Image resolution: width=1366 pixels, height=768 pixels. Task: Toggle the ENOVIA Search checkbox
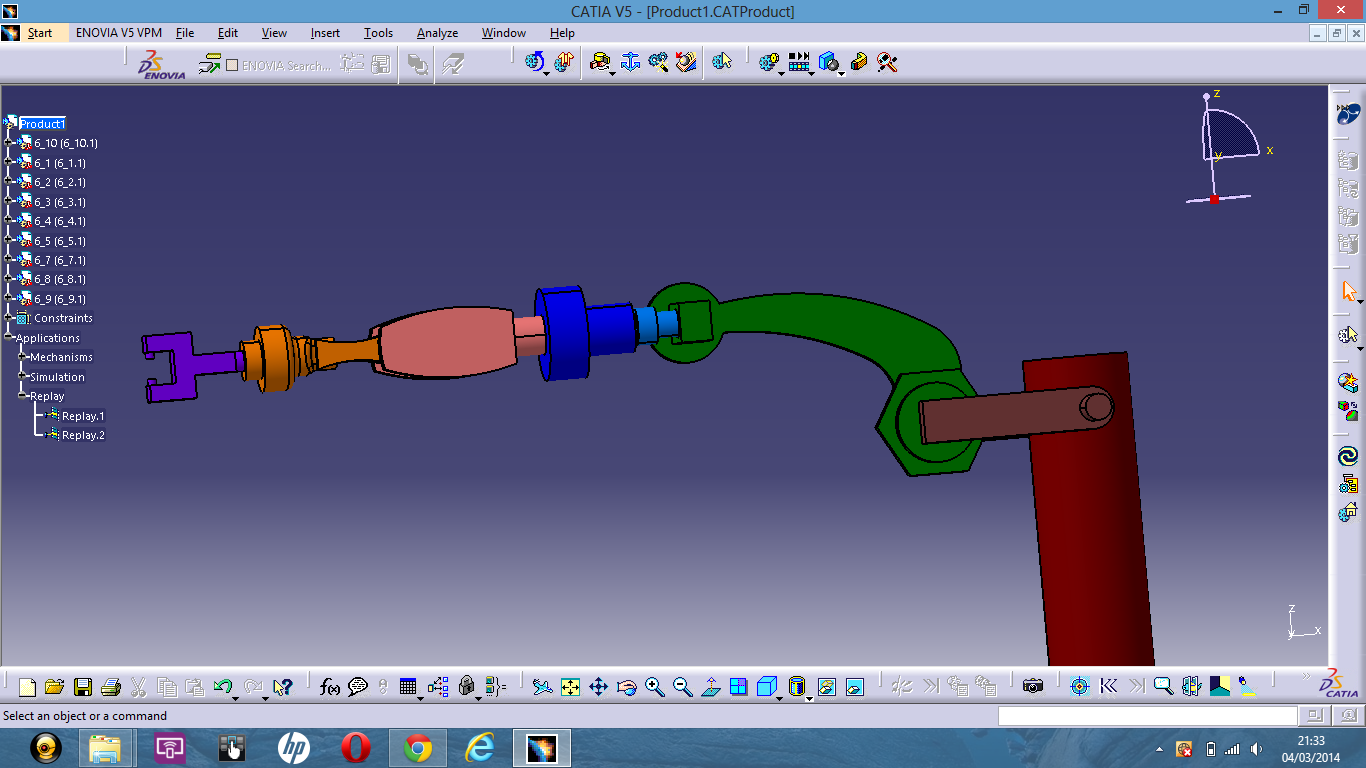click(232, 65)
